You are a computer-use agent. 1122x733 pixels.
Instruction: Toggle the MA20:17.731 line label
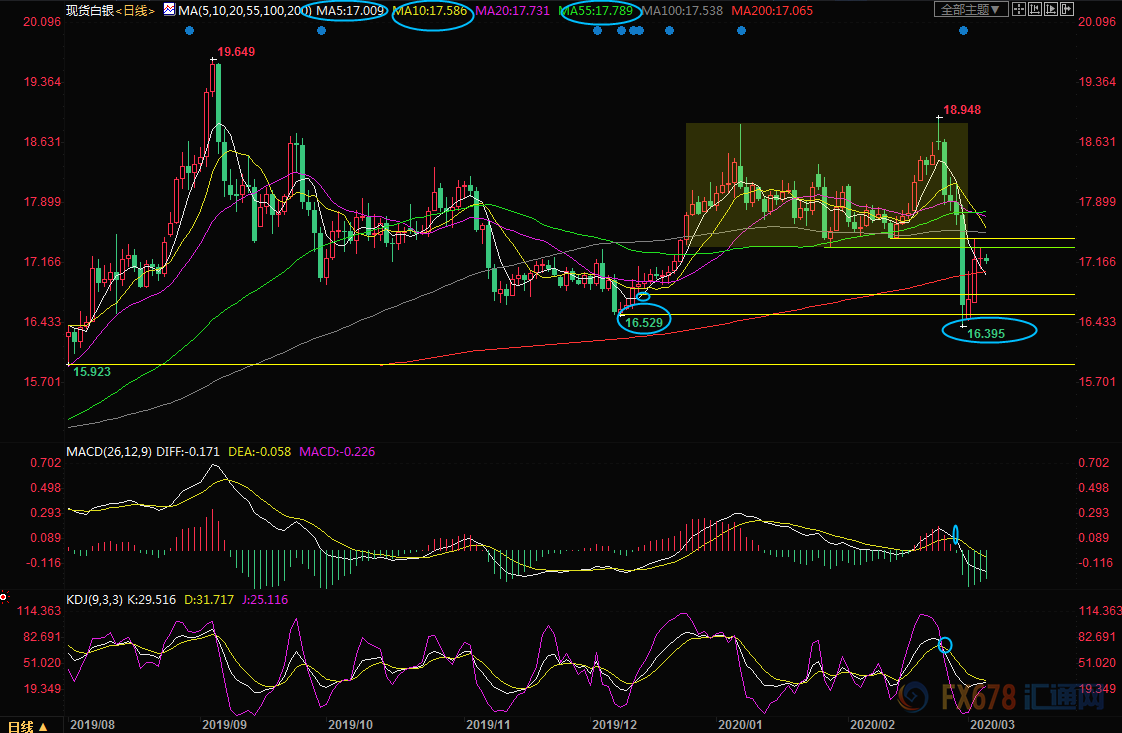tap(514, 11)
